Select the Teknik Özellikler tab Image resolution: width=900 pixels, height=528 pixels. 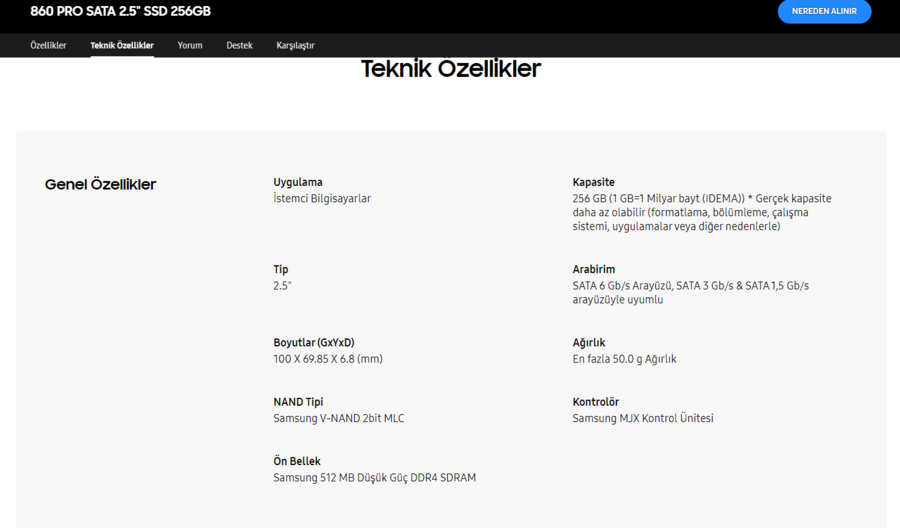coord(122,45)
